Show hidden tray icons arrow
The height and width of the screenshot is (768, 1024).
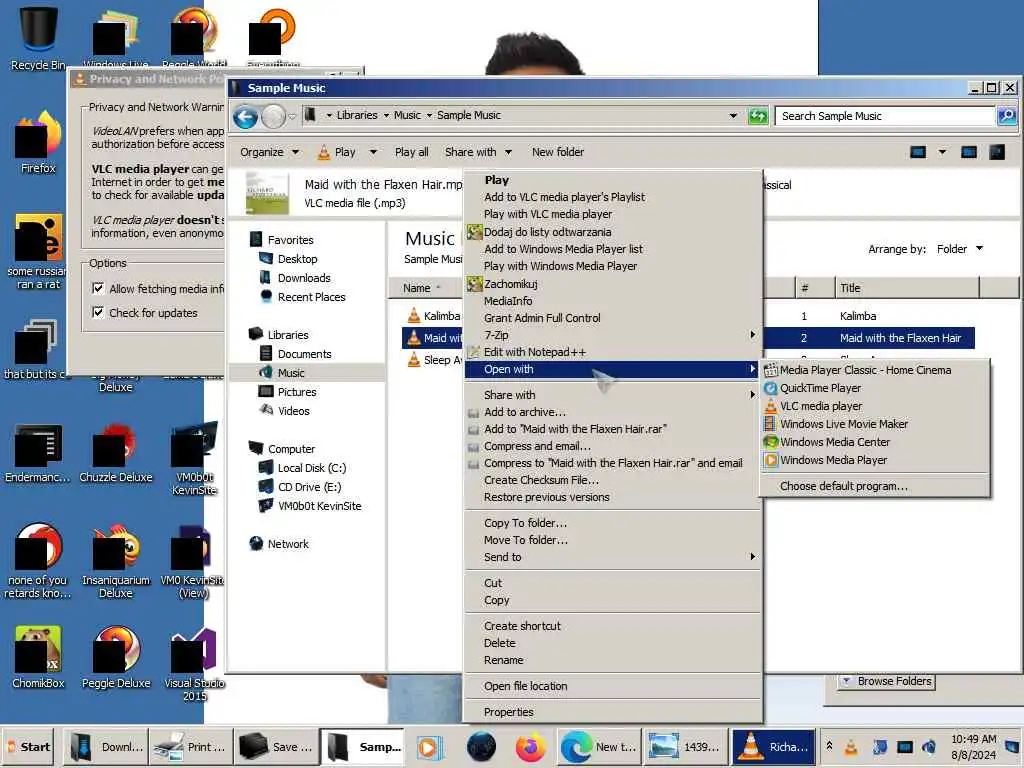(829, 746)
